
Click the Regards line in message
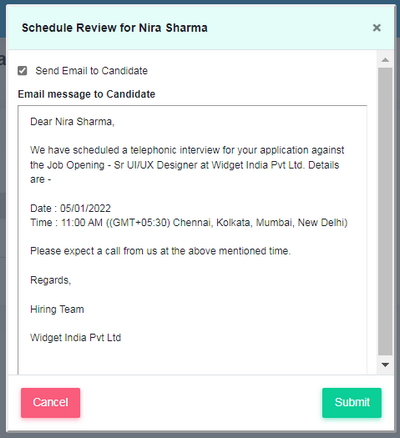[x=51, y=280]
